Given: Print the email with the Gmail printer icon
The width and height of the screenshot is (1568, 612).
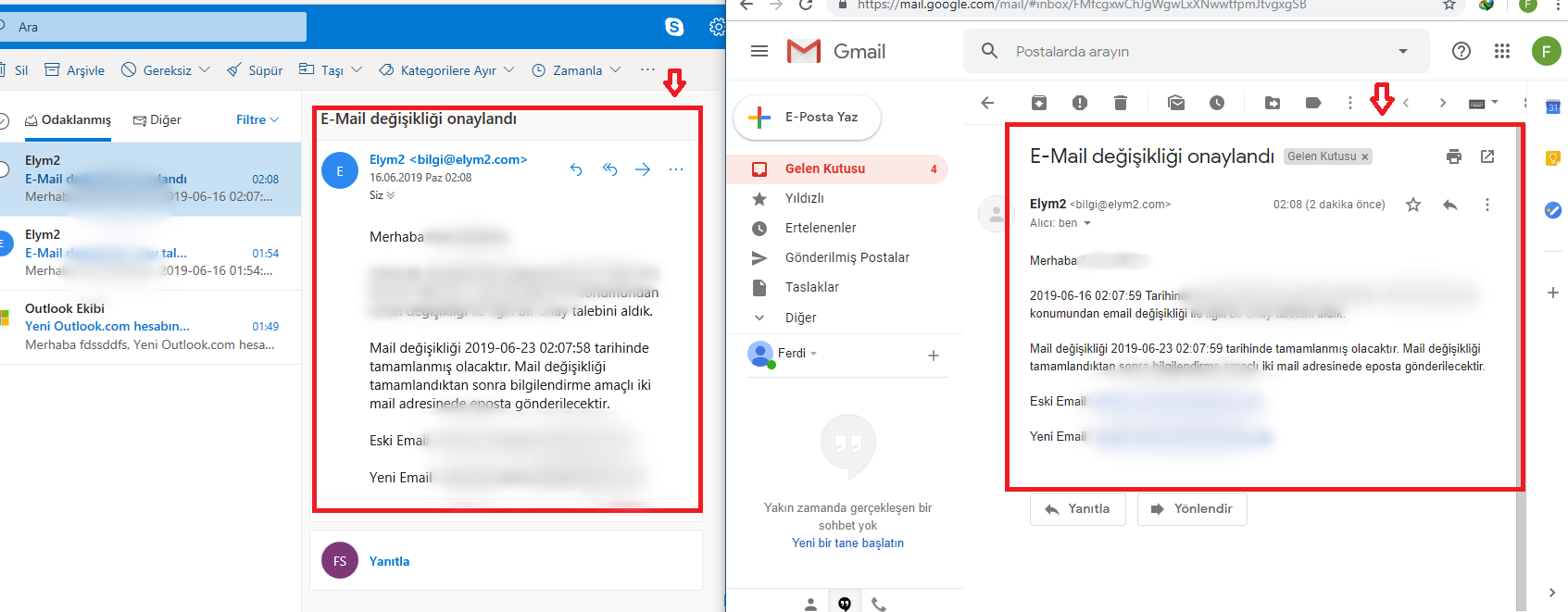Looking at the screenshot, I should (x=1454, y=156).
